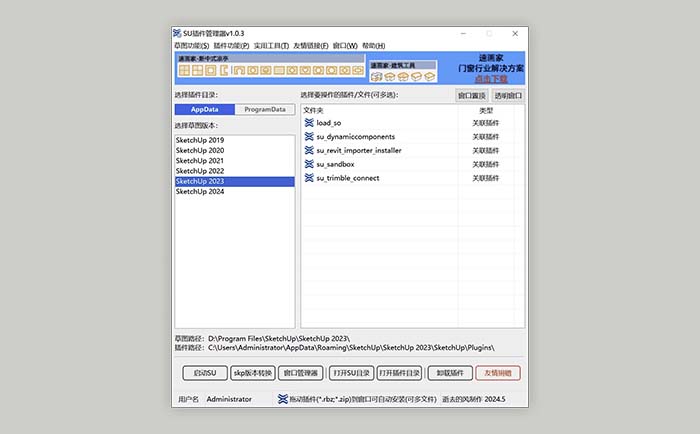Click the su_sandbox plugin icon
Screen dimensions: 700x434
[309, 164]
